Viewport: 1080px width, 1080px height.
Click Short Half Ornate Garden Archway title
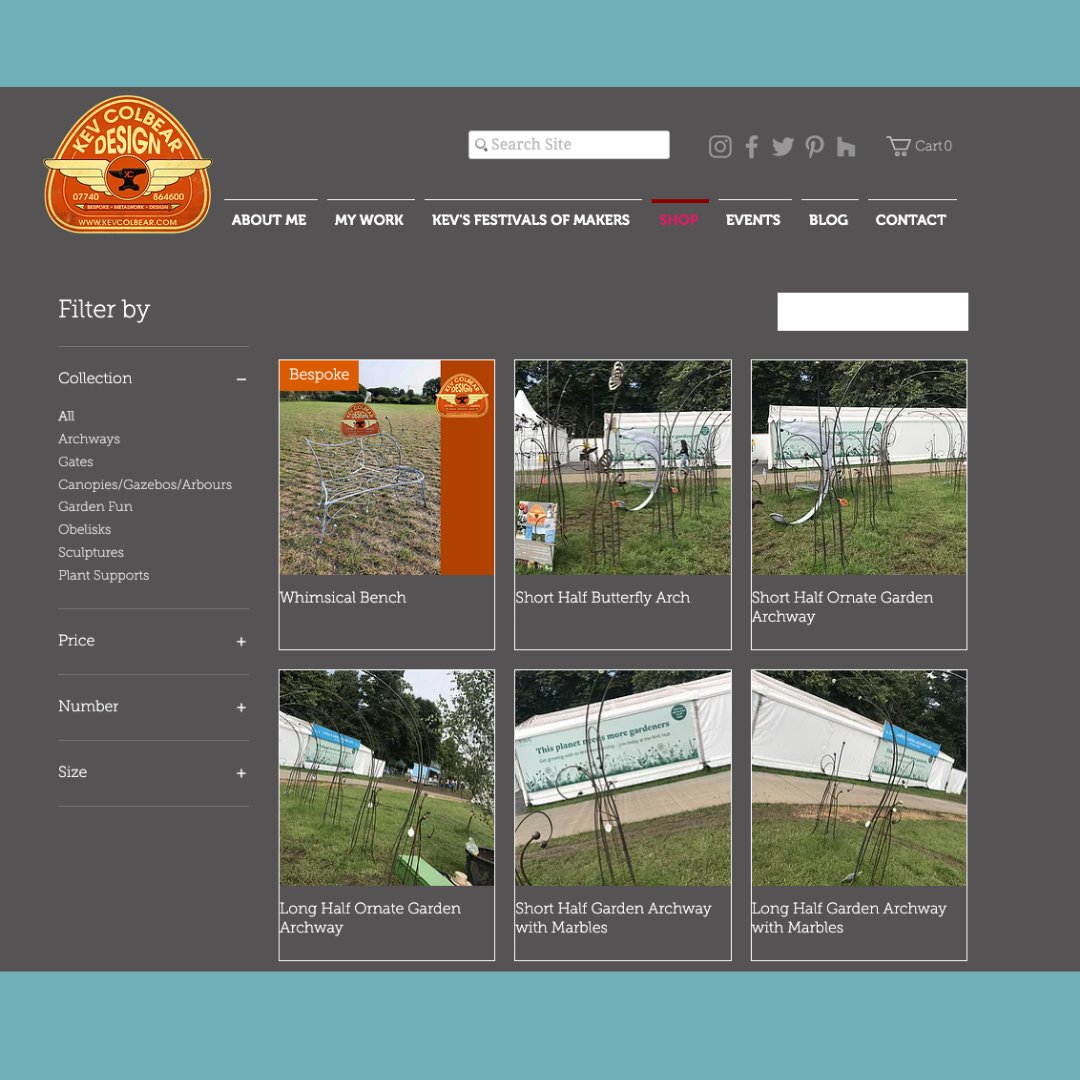[x=842, y=607]
